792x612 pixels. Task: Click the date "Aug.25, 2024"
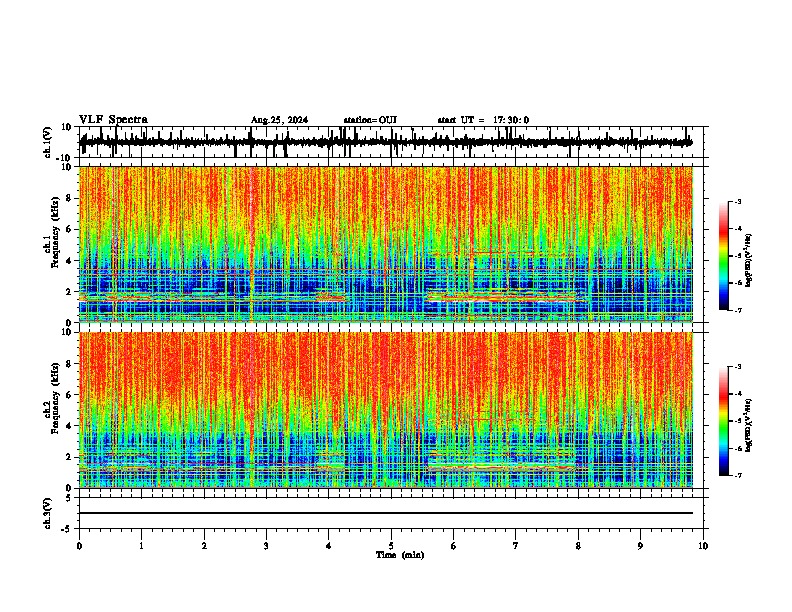point(279,120)
